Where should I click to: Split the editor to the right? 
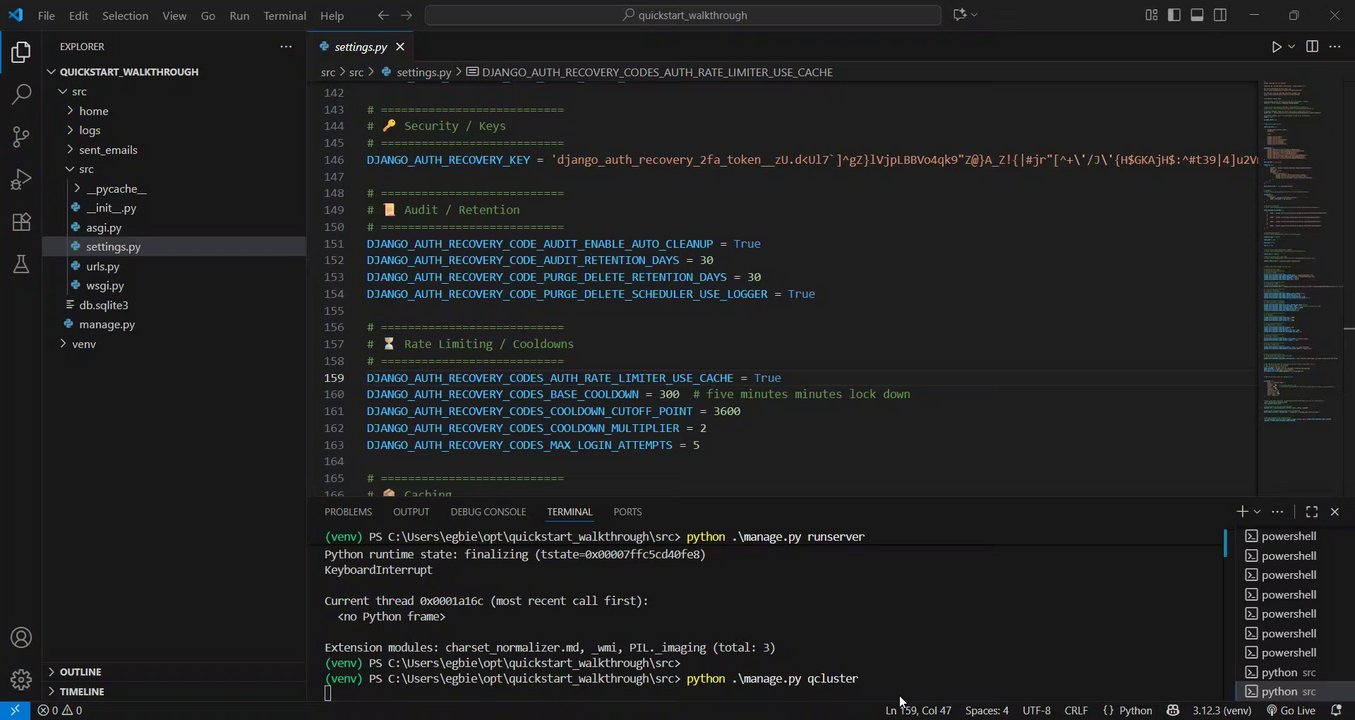click(1312, 46)
